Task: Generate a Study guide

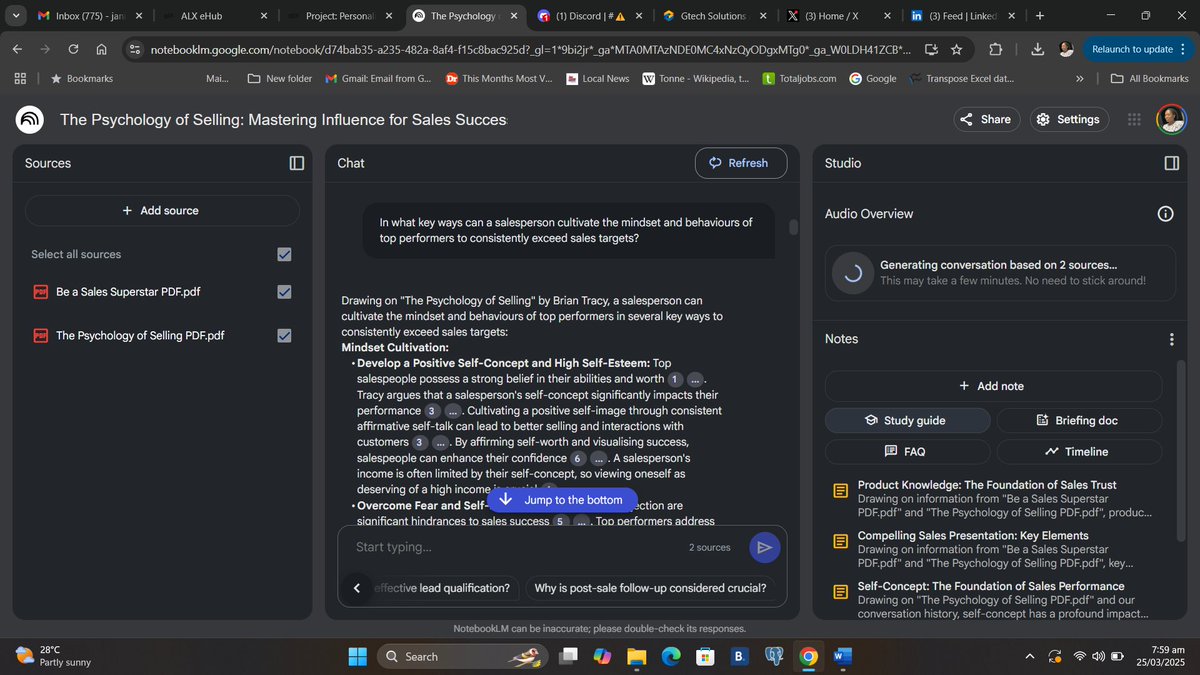Action: click(907, 420)
